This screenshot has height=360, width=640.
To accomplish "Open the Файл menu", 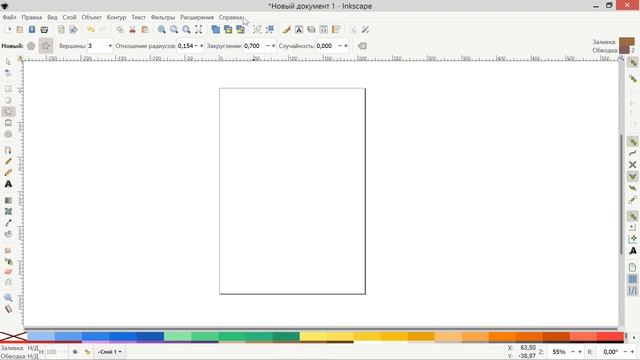I will tap(9, 17).
